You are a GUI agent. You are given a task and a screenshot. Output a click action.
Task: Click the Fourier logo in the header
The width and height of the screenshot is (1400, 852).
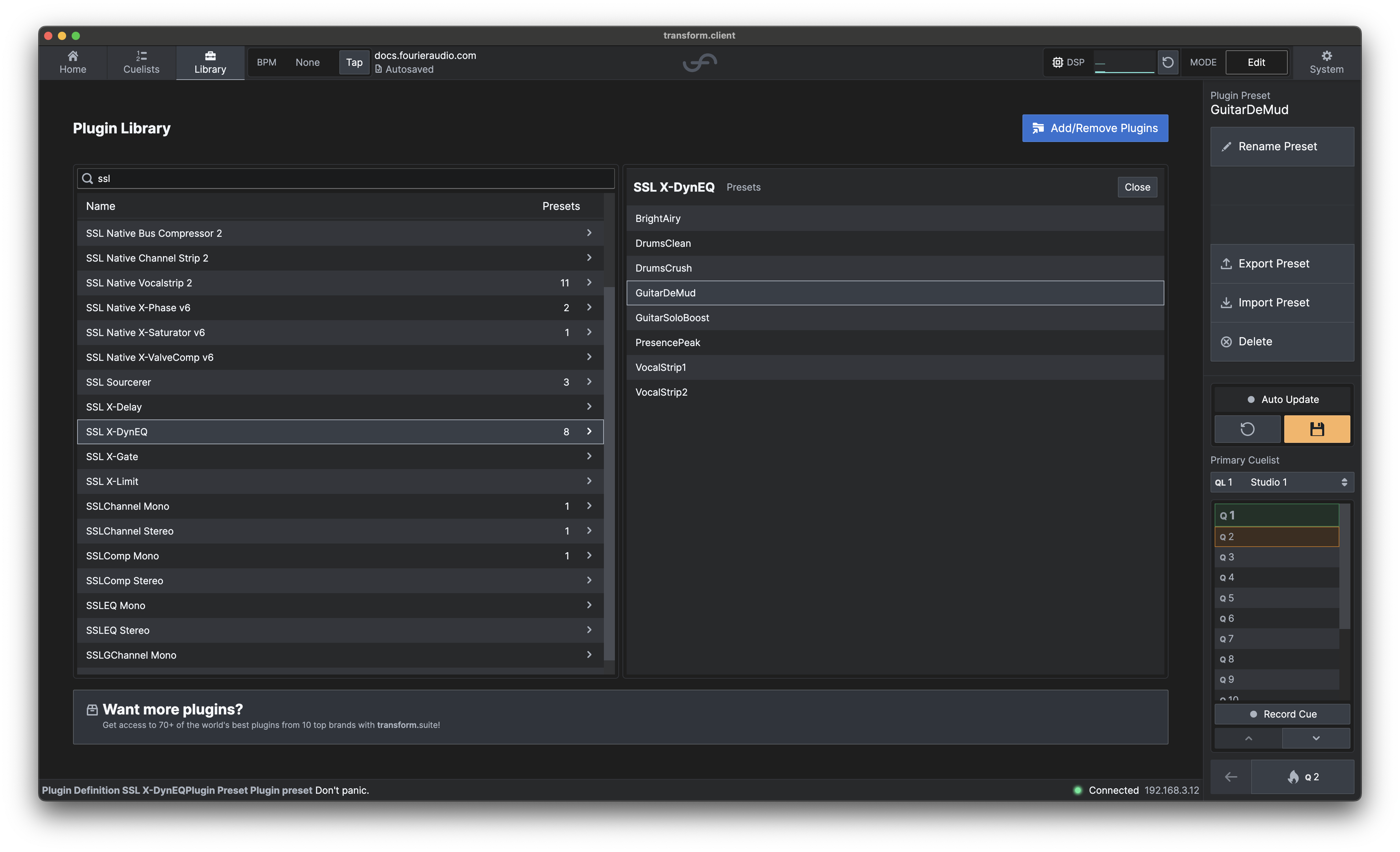(699, 62)
